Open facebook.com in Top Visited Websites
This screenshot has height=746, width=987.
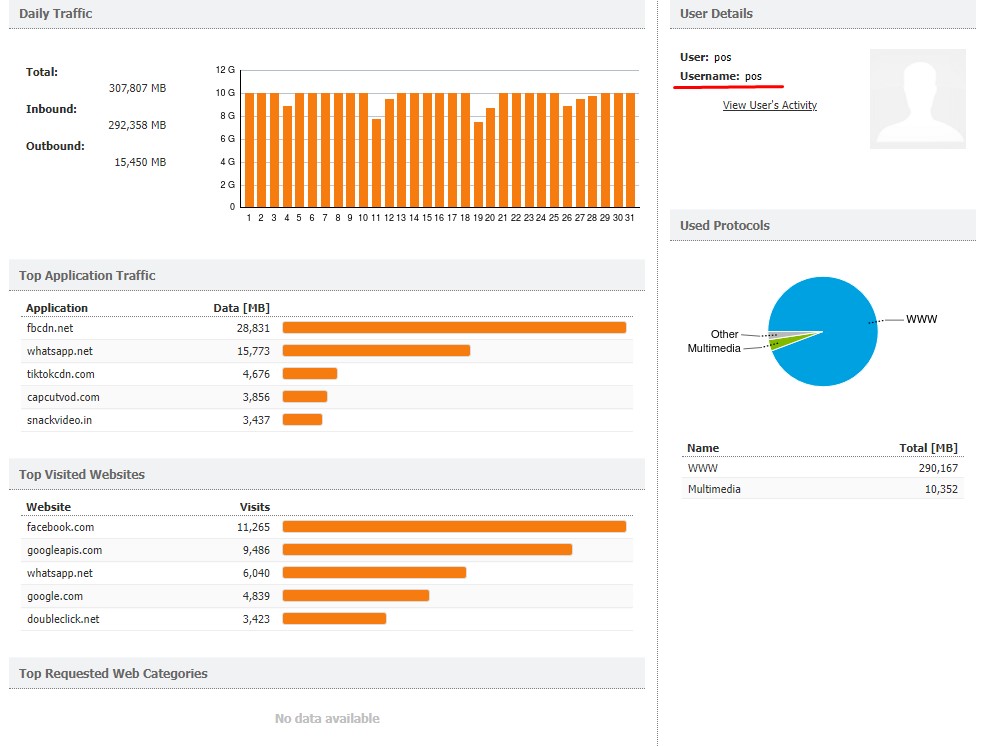click(x=60, y=527)
